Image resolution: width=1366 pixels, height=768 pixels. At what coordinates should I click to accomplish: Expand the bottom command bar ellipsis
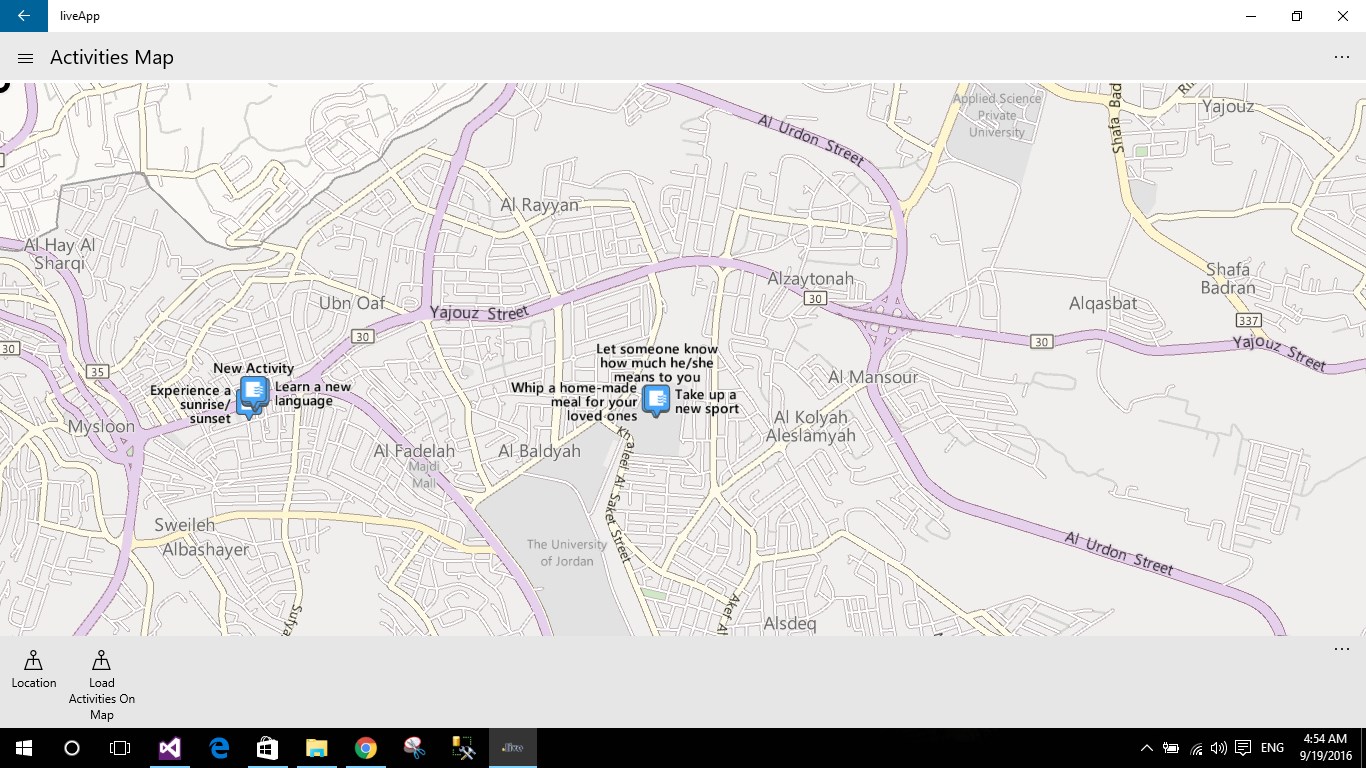(x=1341, y=649)
